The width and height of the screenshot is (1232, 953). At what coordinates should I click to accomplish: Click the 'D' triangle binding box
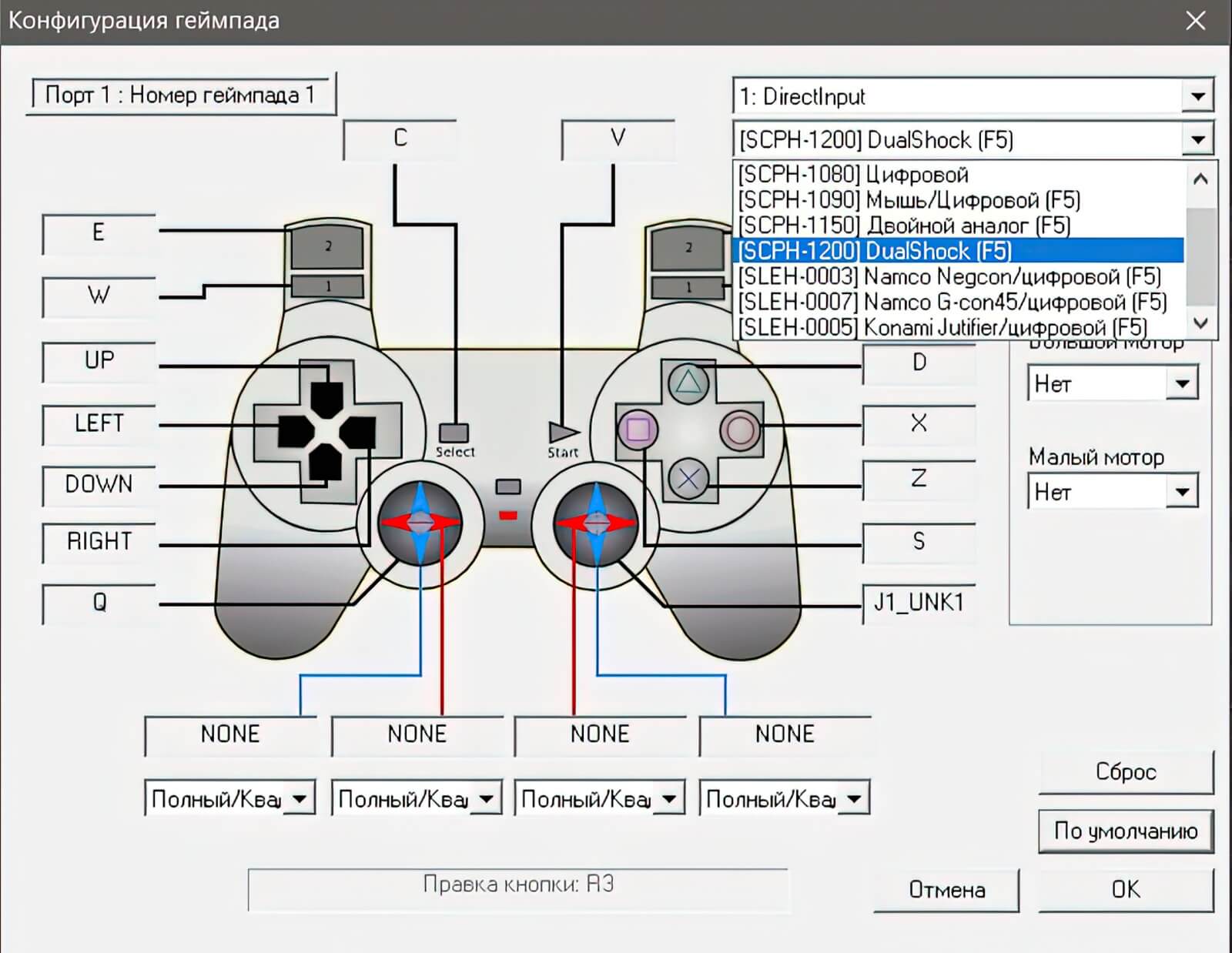click(x=919, y=364)
